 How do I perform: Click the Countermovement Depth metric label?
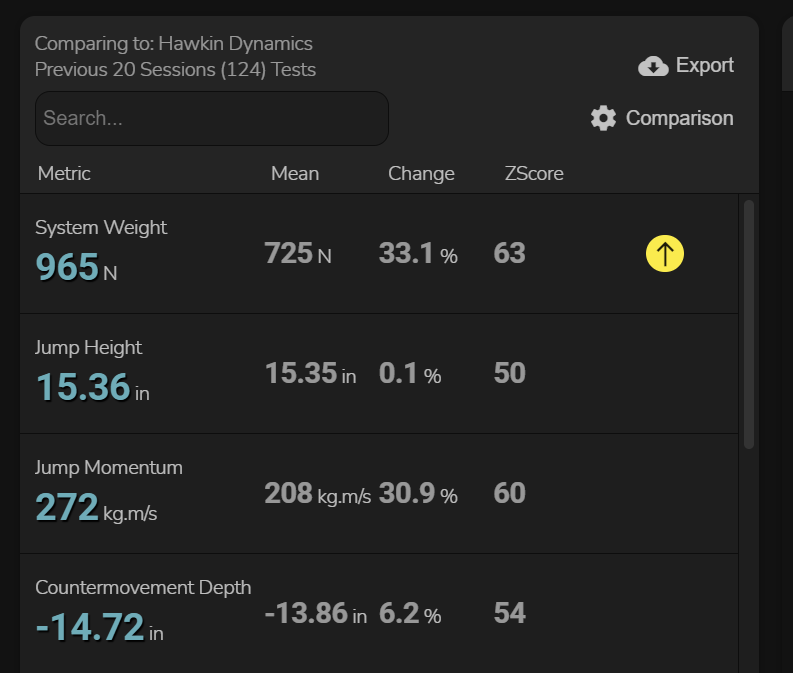point(143,587)
